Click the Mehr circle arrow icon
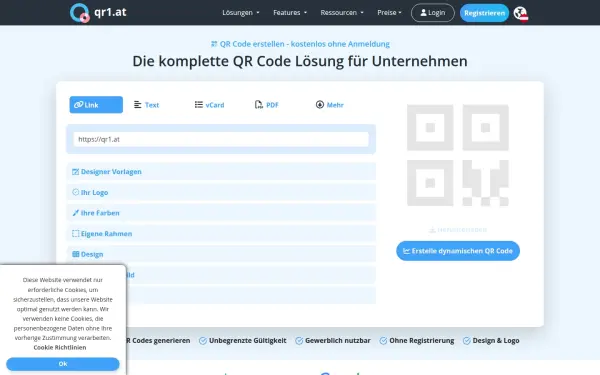The image size is (600, 375). 320,104
